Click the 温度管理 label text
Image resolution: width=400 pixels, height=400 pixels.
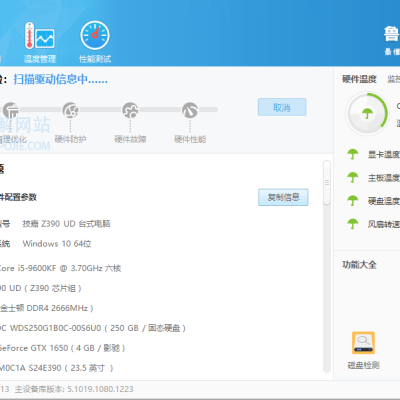[40, 59]
